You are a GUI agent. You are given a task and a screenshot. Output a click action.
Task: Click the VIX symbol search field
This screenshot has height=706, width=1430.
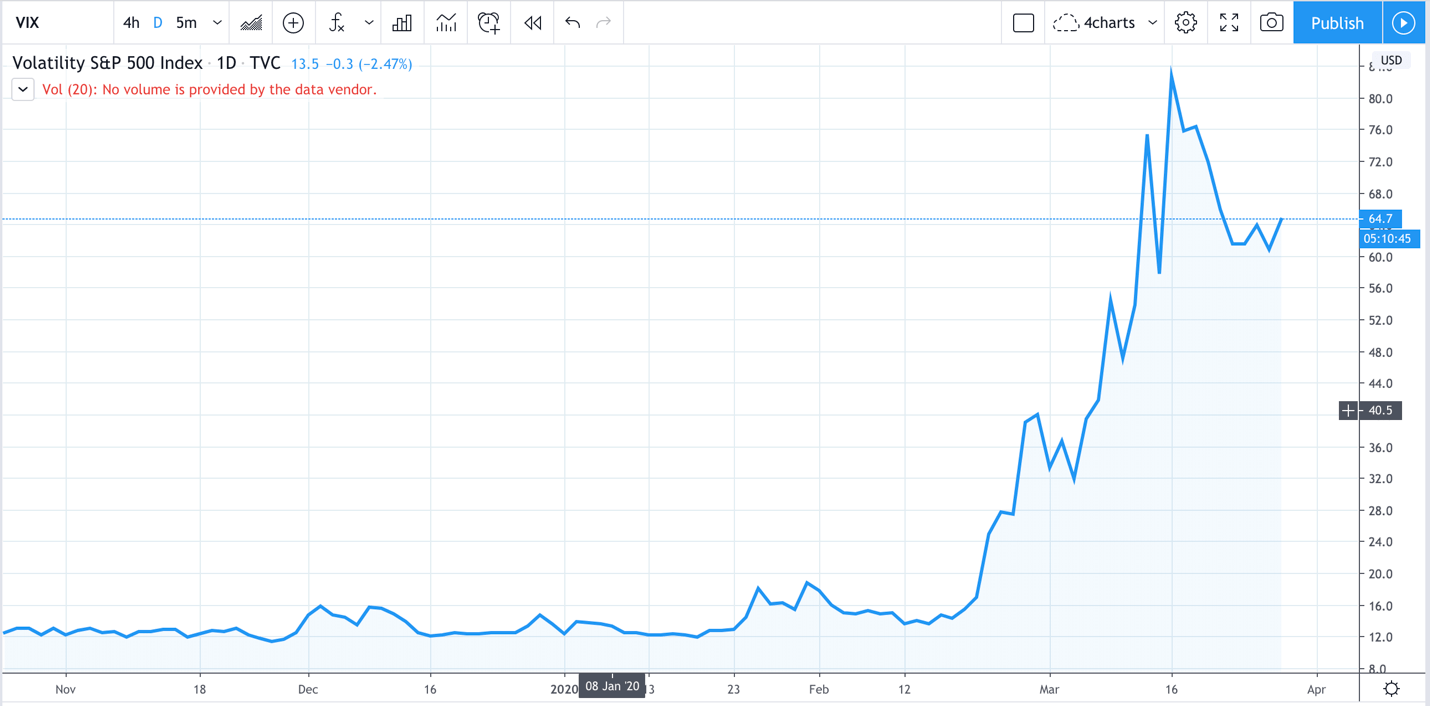(x=58, y=22)
